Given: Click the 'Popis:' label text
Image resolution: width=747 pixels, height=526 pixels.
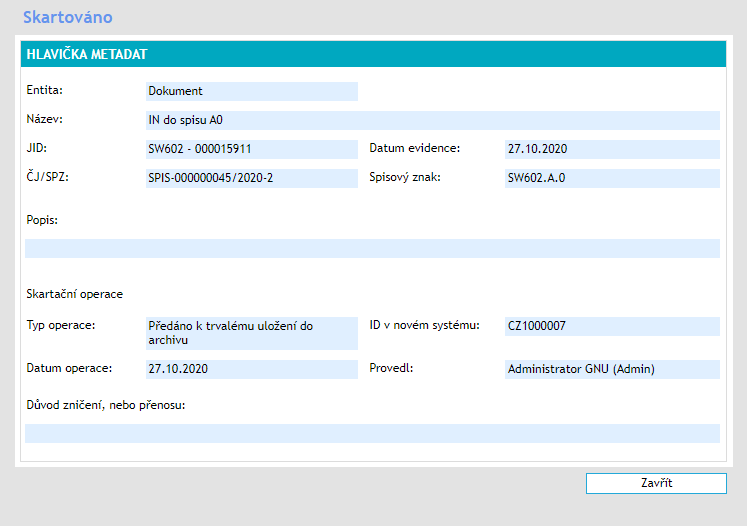Looking at the screenshot, I should 42,220.
